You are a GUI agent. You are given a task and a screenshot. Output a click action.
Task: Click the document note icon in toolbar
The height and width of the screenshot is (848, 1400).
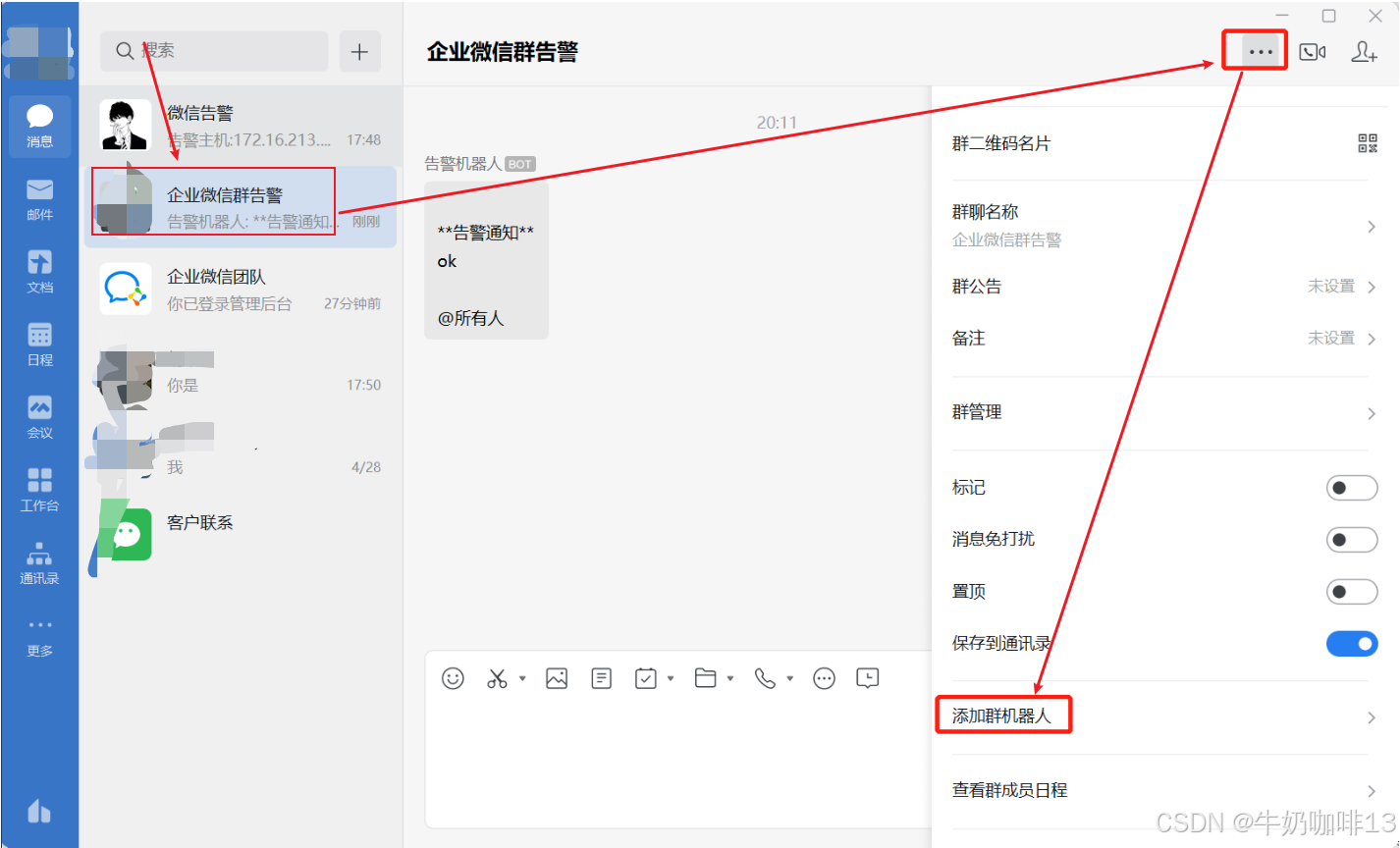coord(602,678)
